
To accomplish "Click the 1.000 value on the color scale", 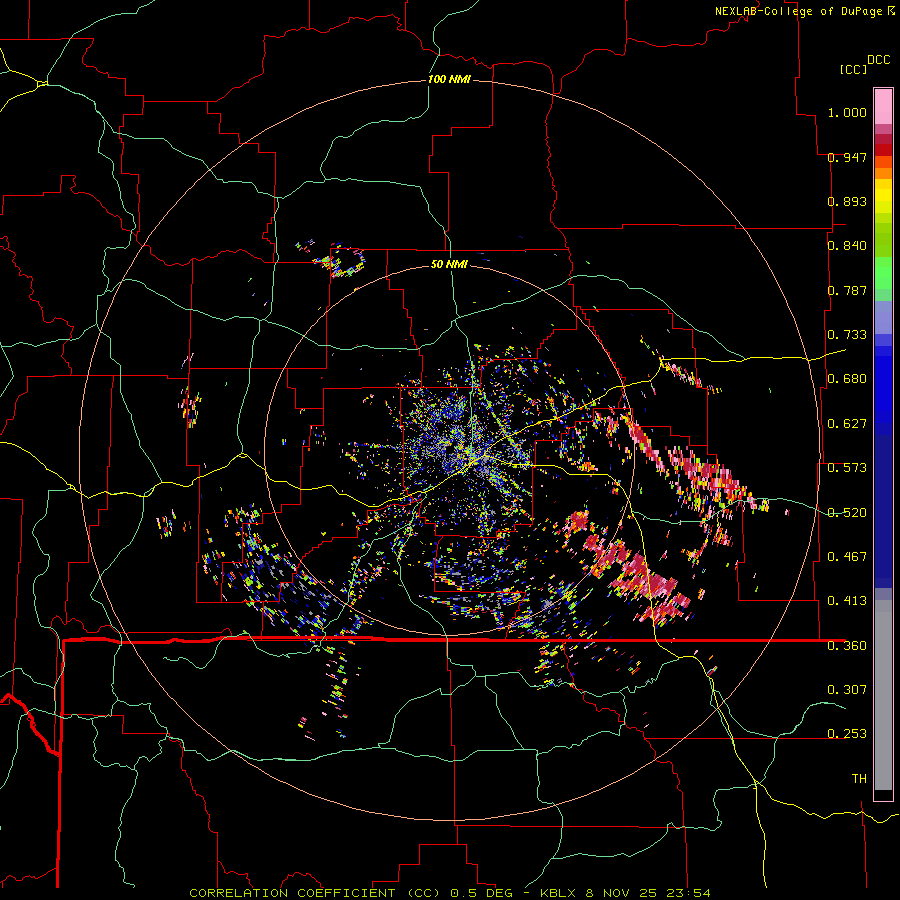I will 847,112.
